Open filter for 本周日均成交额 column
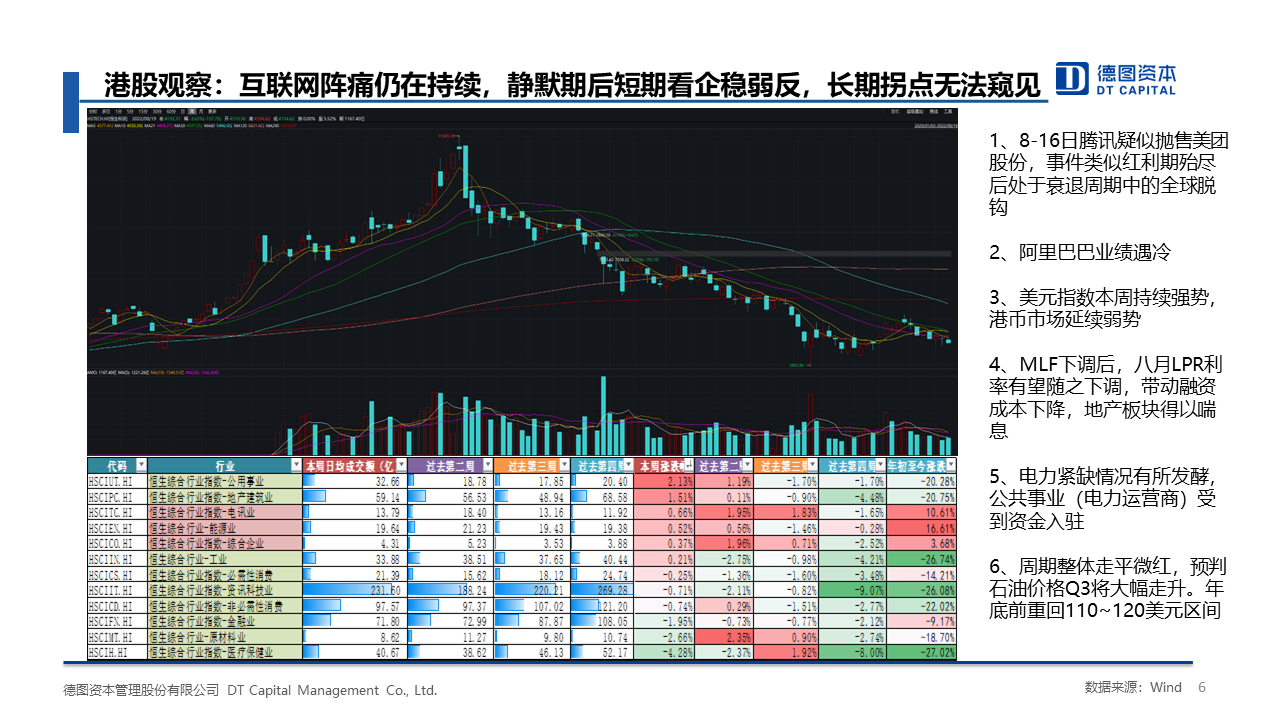Screen dimensions: 1280x720 [x=400, y=465]
